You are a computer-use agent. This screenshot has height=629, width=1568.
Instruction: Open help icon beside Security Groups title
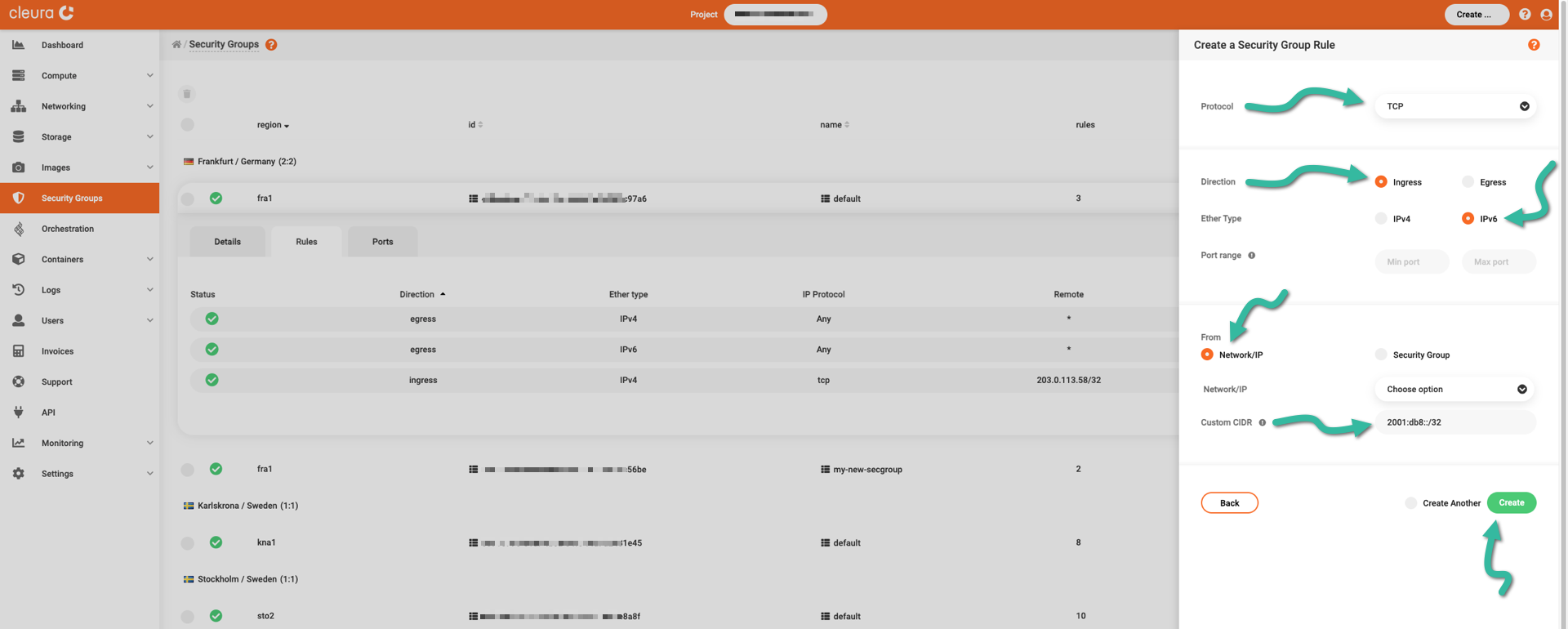click(x=271, y=45)
